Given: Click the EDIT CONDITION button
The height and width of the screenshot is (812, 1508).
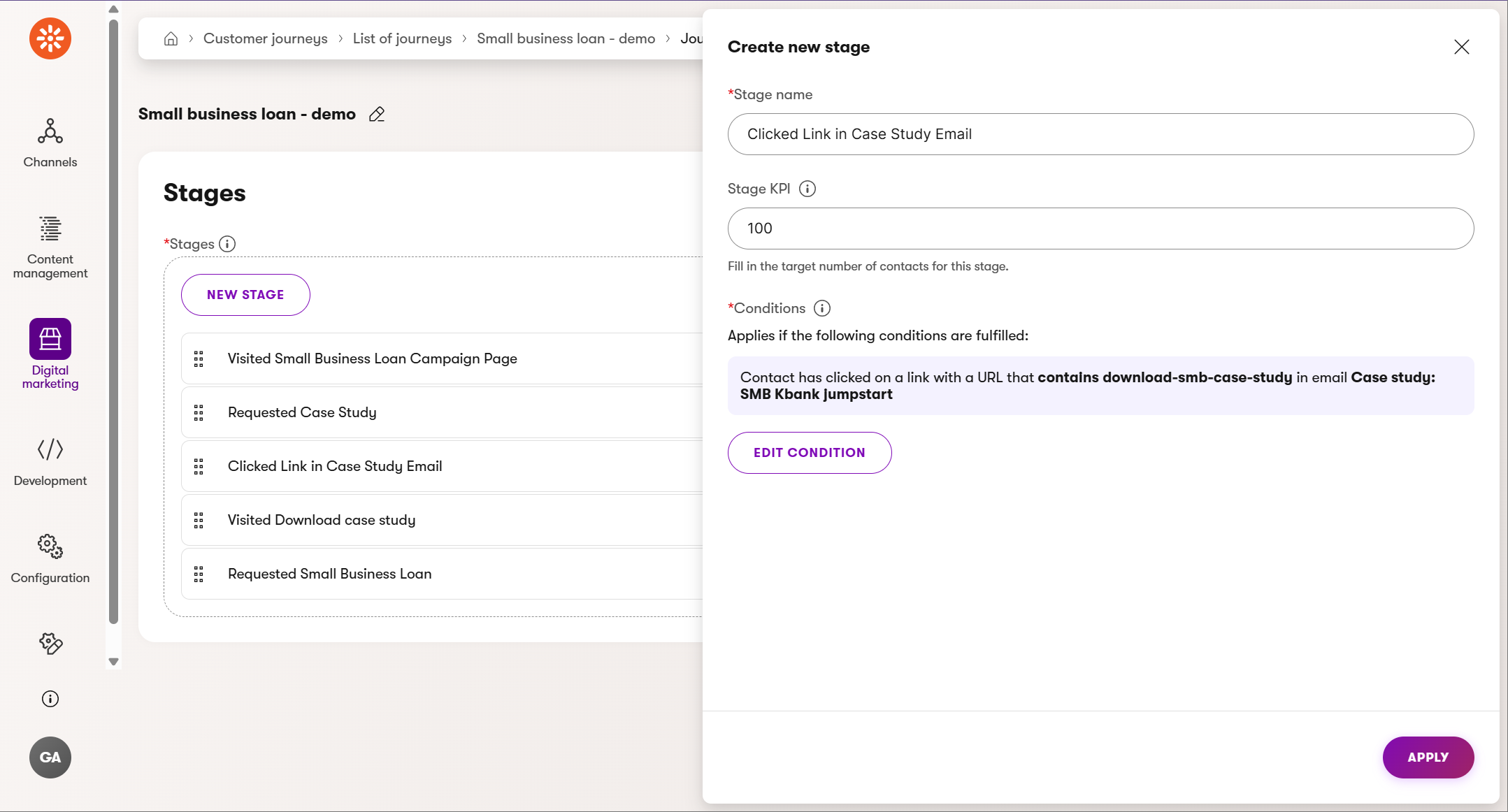Looking at the screenshot, I should (809, 453).
